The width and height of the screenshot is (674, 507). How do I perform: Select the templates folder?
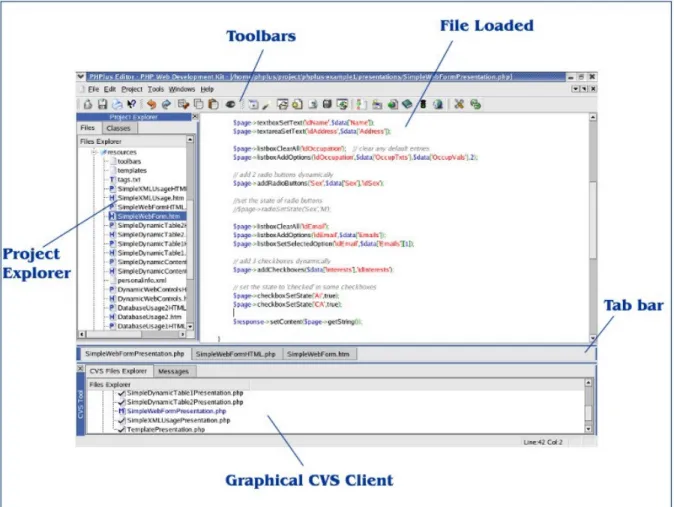tap(132, 170)
